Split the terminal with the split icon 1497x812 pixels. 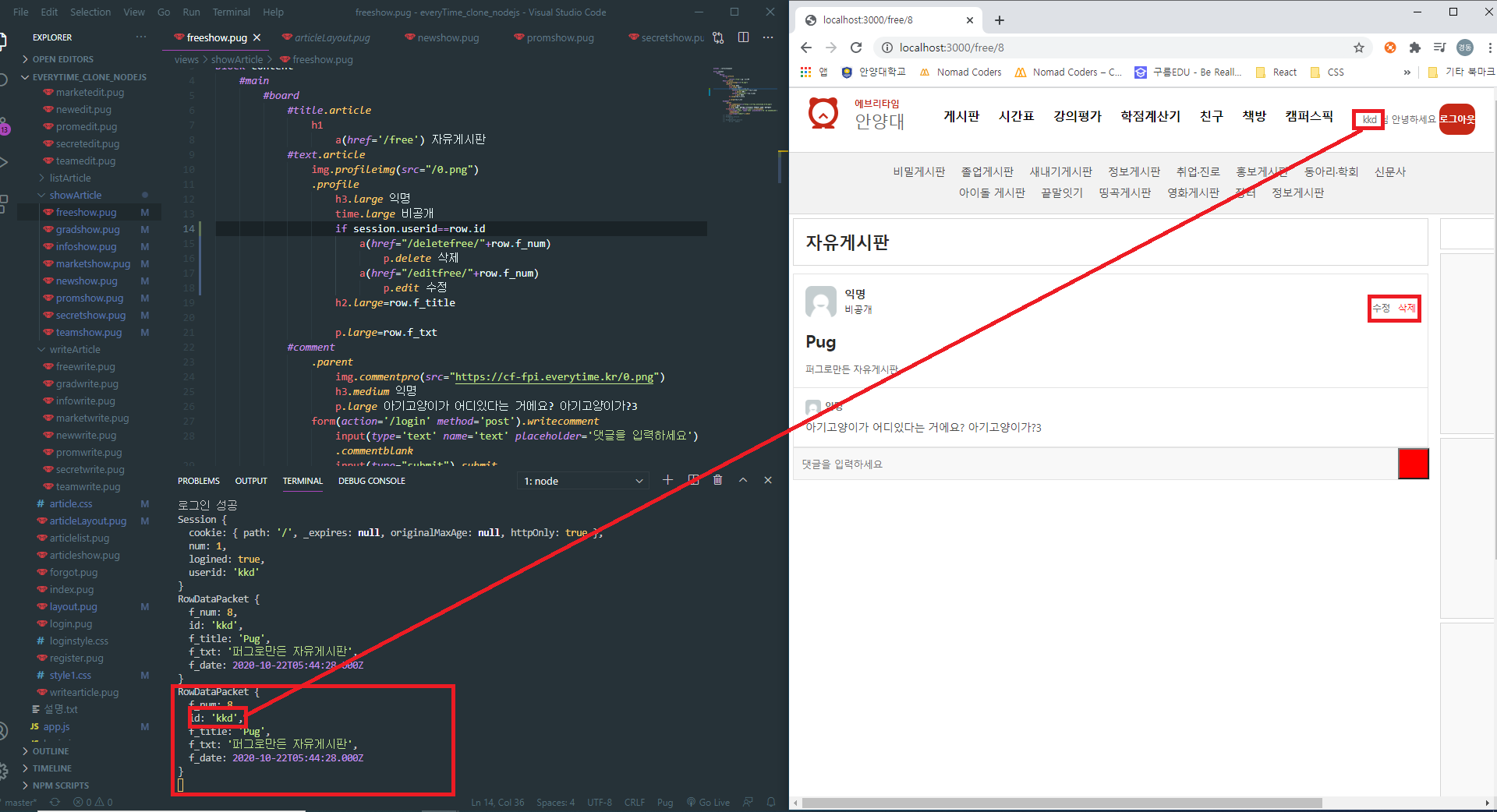[x=693, y=480]
